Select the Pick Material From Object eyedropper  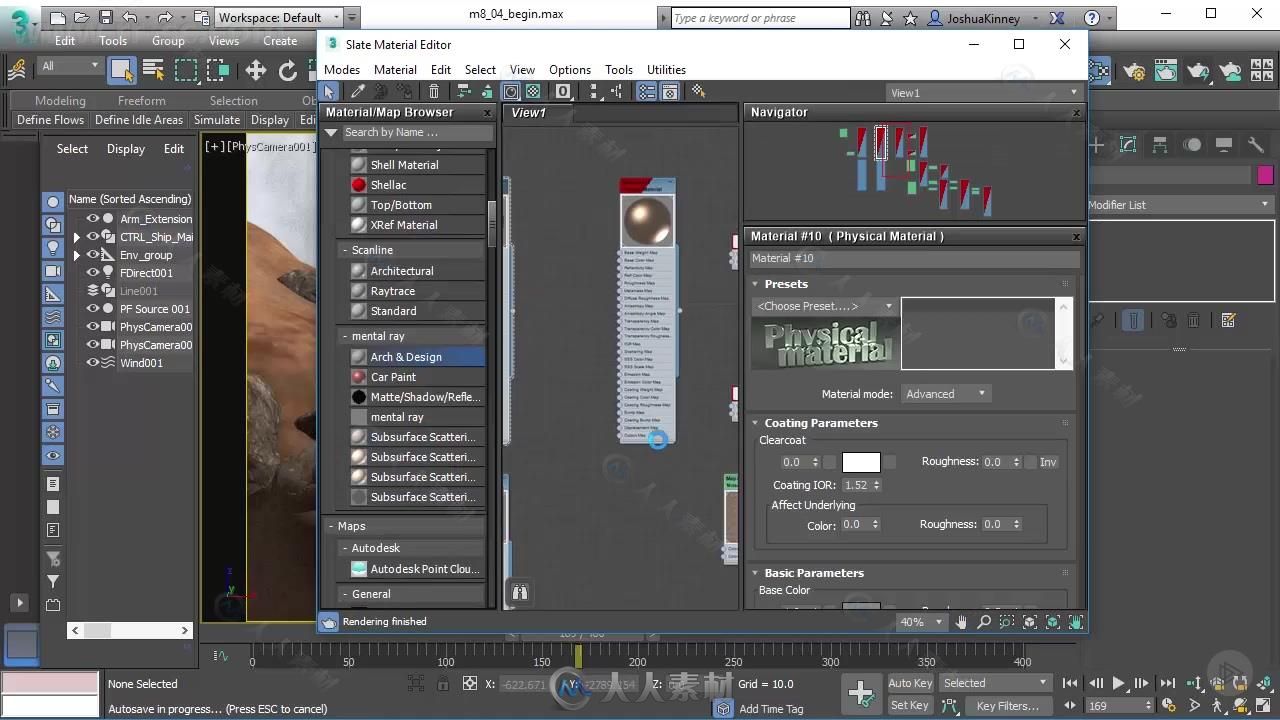point(357,91)
